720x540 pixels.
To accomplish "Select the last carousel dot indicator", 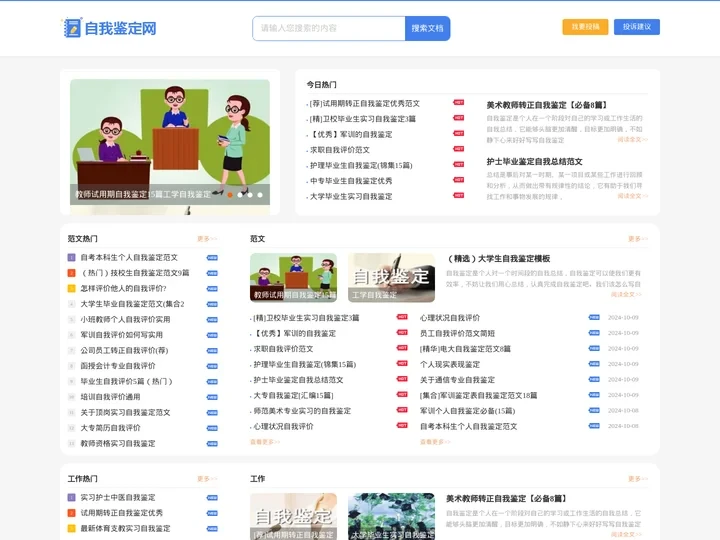I will click(x=260, y=195).
